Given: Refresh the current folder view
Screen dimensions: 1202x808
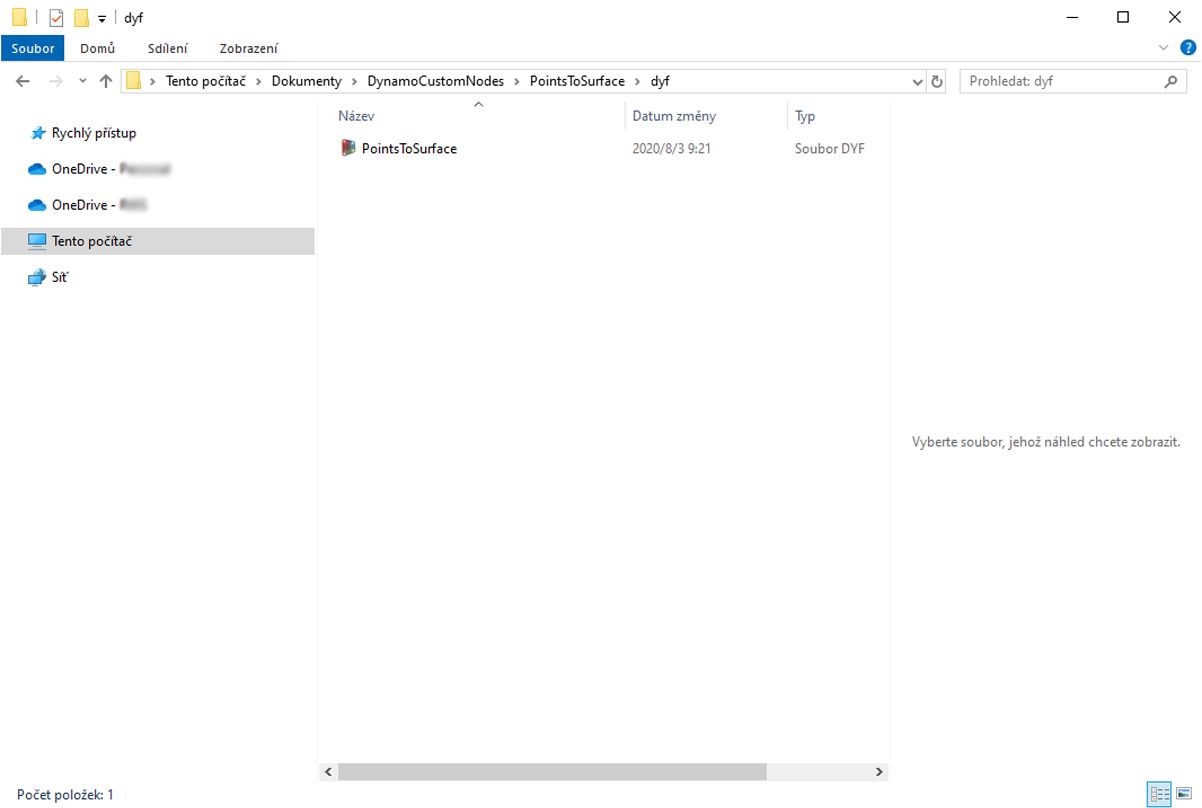Looking at the screenshot, I should pos(937,82).
